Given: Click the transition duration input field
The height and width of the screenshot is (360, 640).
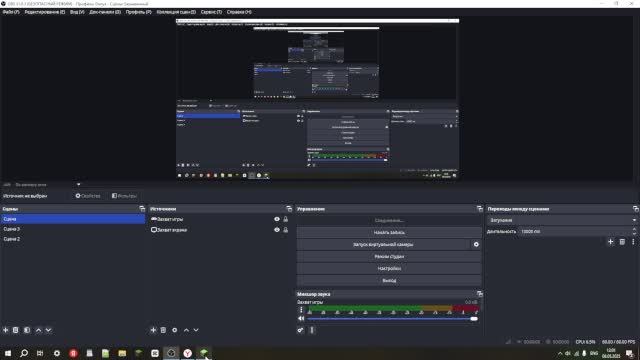Looking at the screenshot, I should (x=576, y=231).
